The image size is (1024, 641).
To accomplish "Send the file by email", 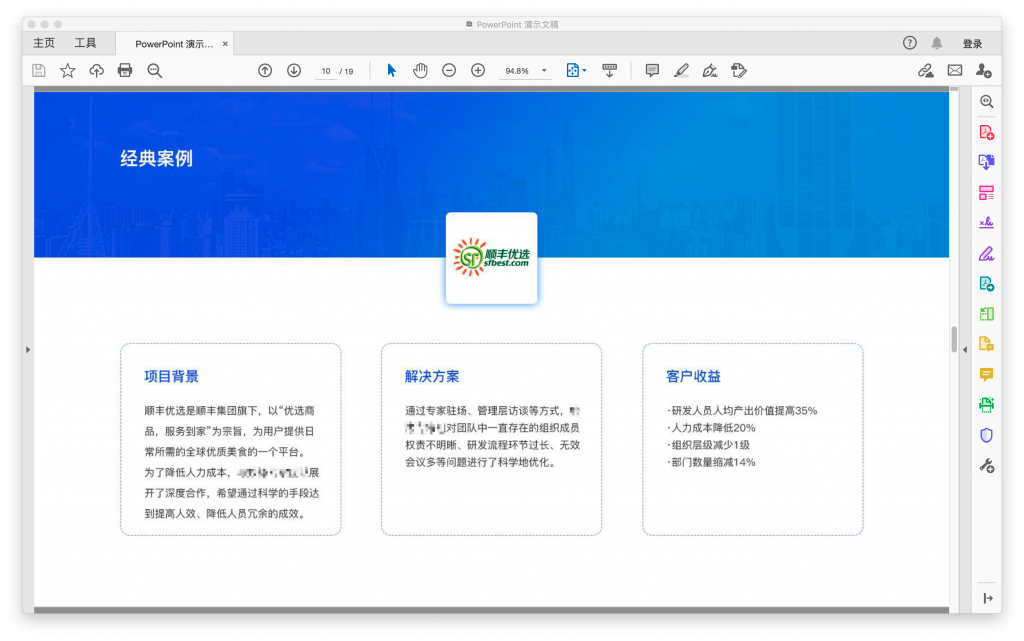I will click(955, 70).
